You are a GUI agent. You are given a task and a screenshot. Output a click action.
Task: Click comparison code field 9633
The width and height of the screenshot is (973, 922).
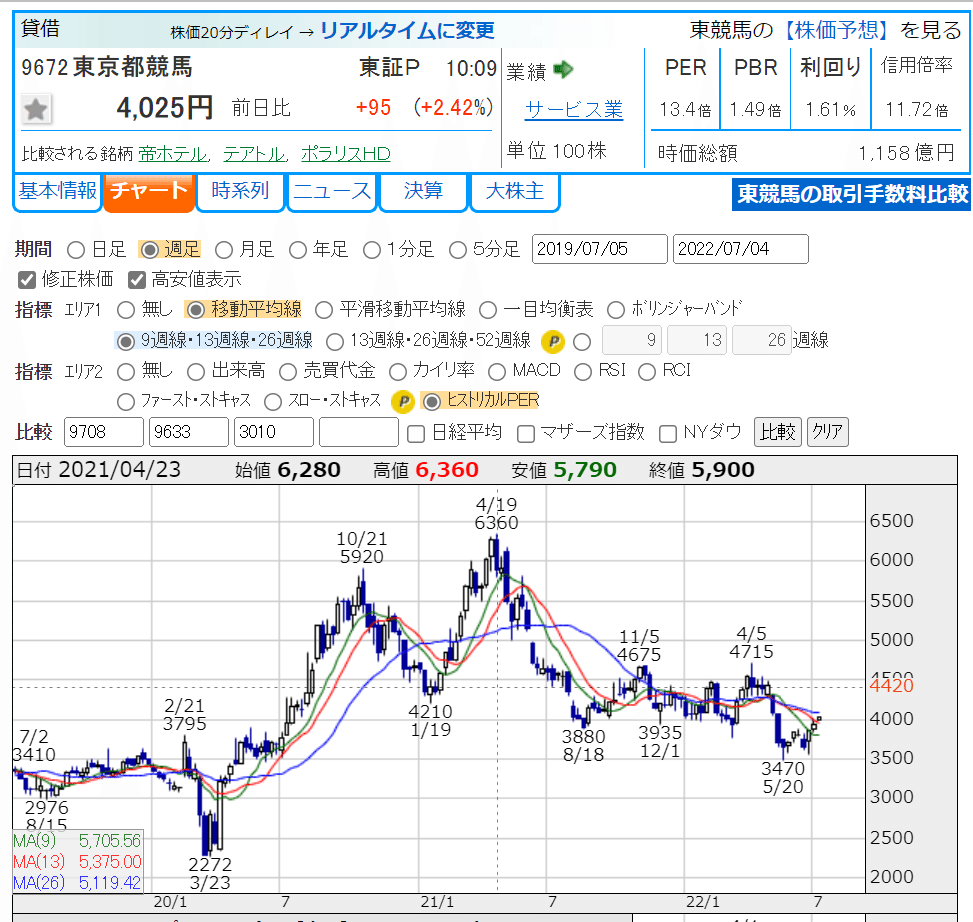tap(189, 432)
